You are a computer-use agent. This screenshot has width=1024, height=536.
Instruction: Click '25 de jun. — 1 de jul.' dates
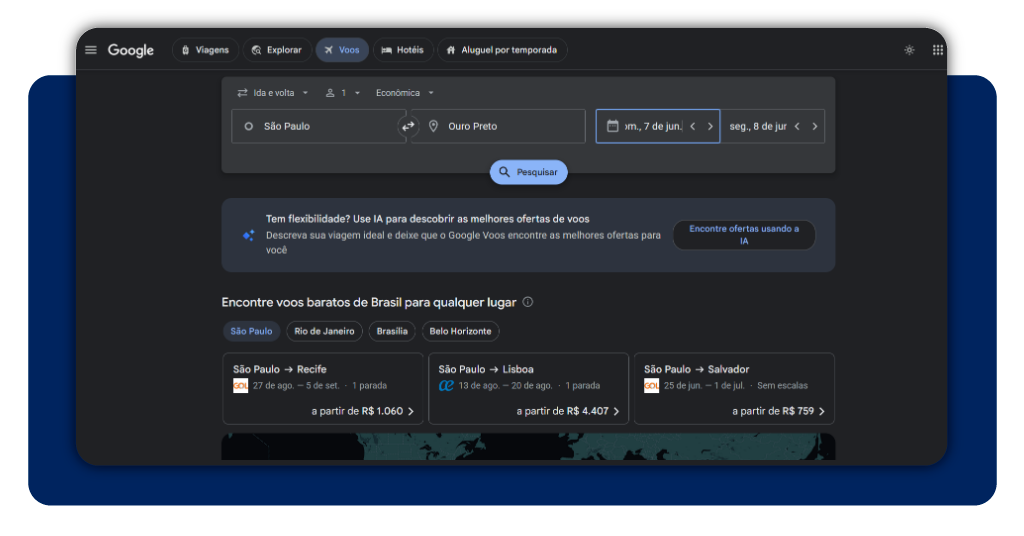pyautogui.click(x=704, y=386)
